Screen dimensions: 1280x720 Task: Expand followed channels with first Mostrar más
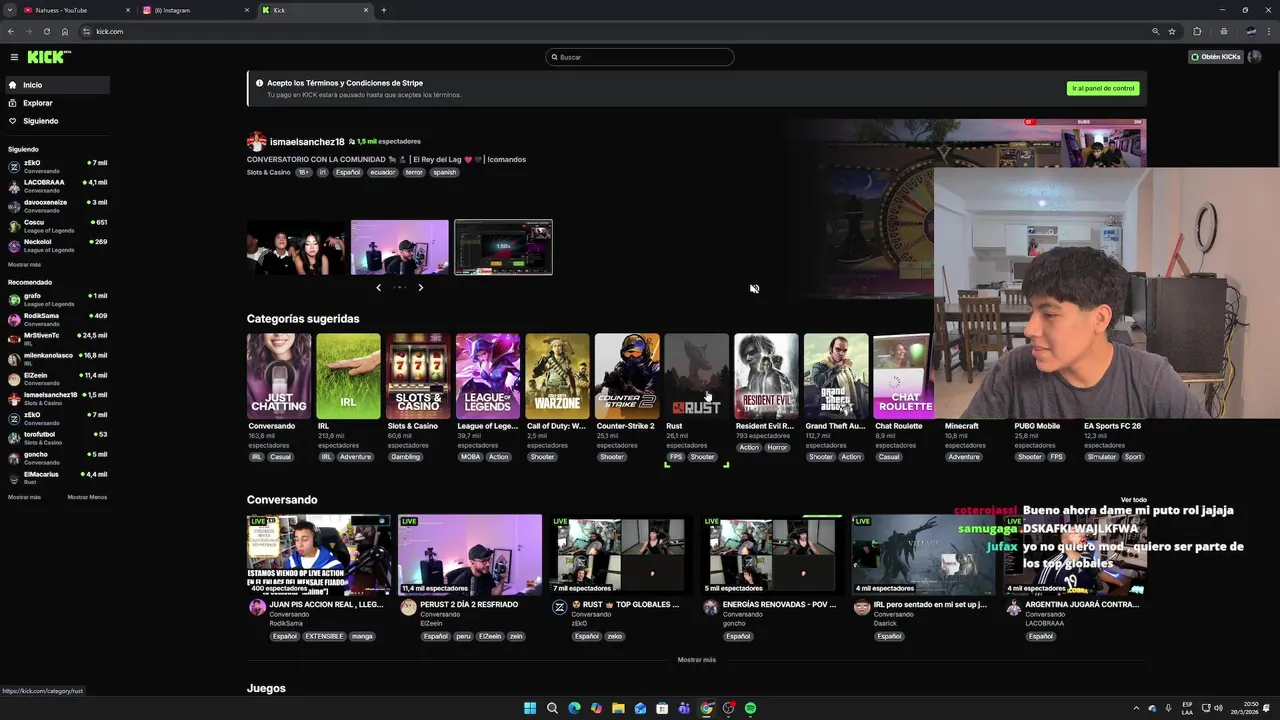[24, 264]
